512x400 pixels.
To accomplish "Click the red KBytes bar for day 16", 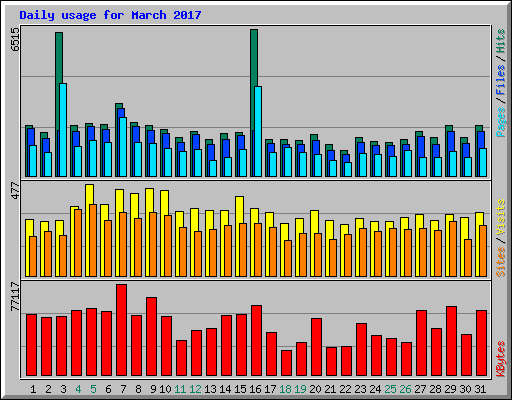I will pos(257,341).
